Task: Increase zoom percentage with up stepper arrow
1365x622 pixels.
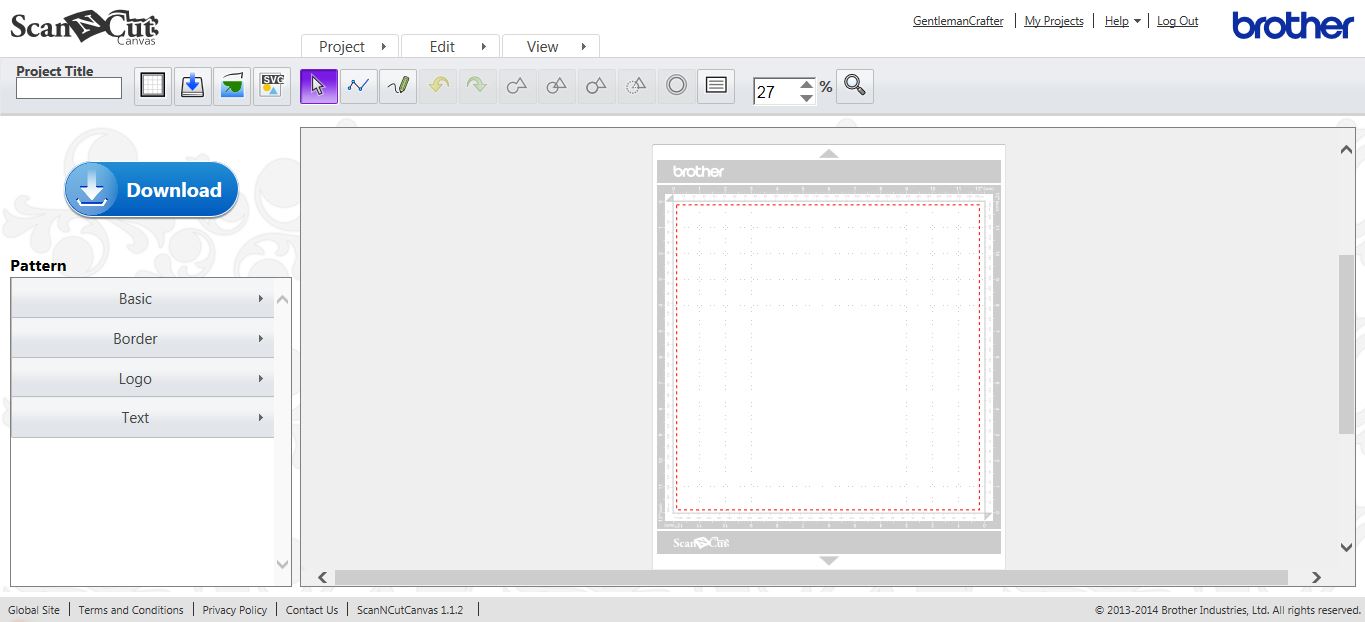Action: coord(808,80)
